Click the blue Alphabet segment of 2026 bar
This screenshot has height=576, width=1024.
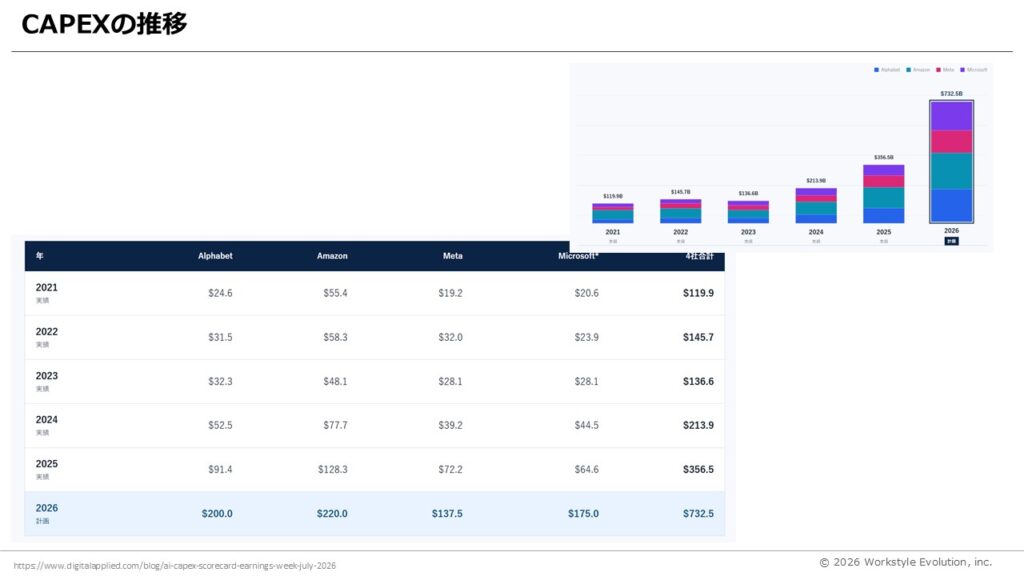tap(952, 206)
